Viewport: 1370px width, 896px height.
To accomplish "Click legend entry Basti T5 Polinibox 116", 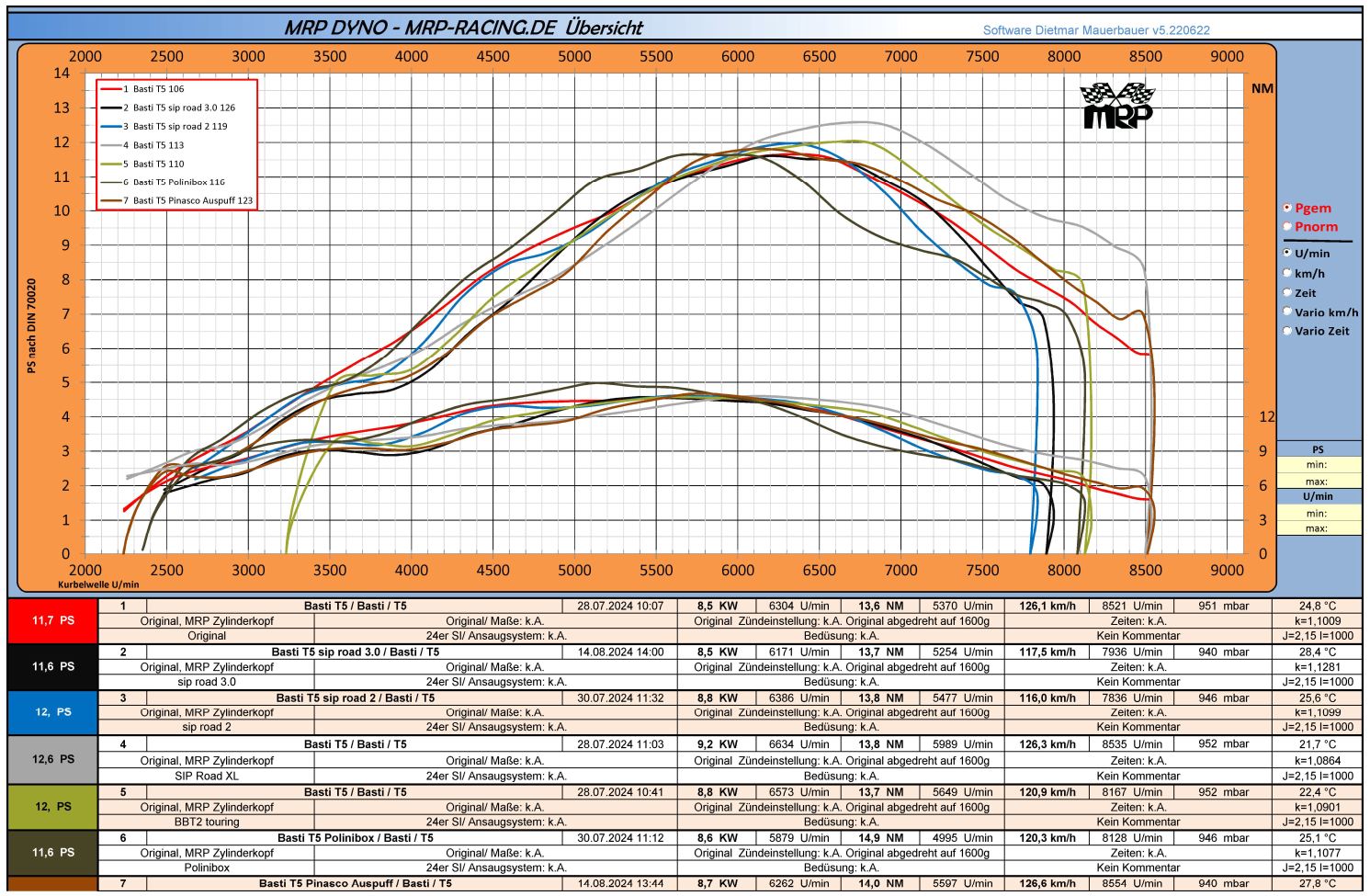I will (x=163, y=182).
